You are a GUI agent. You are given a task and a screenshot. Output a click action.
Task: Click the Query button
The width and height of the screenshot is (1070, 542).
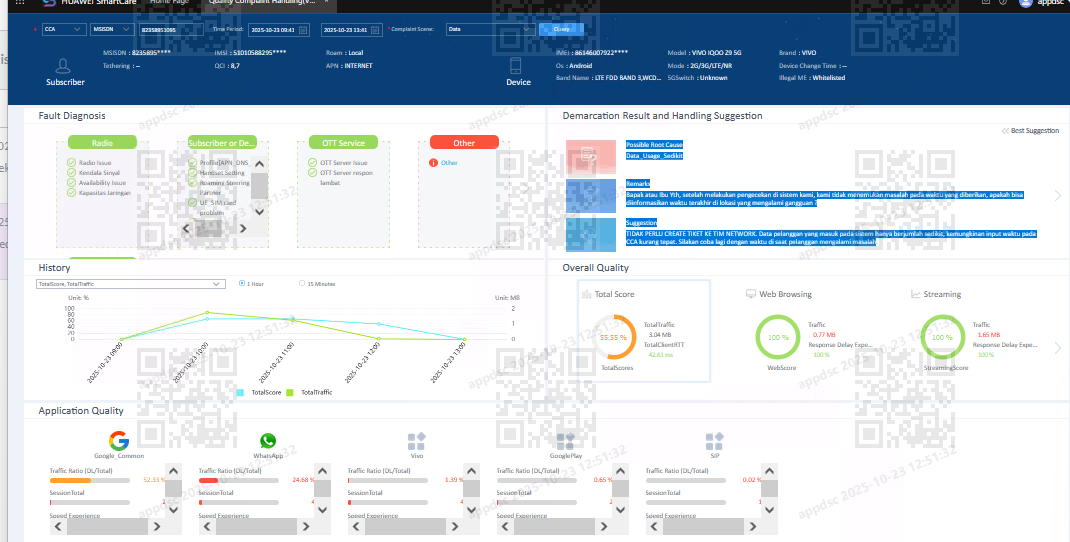pos(561,29)
